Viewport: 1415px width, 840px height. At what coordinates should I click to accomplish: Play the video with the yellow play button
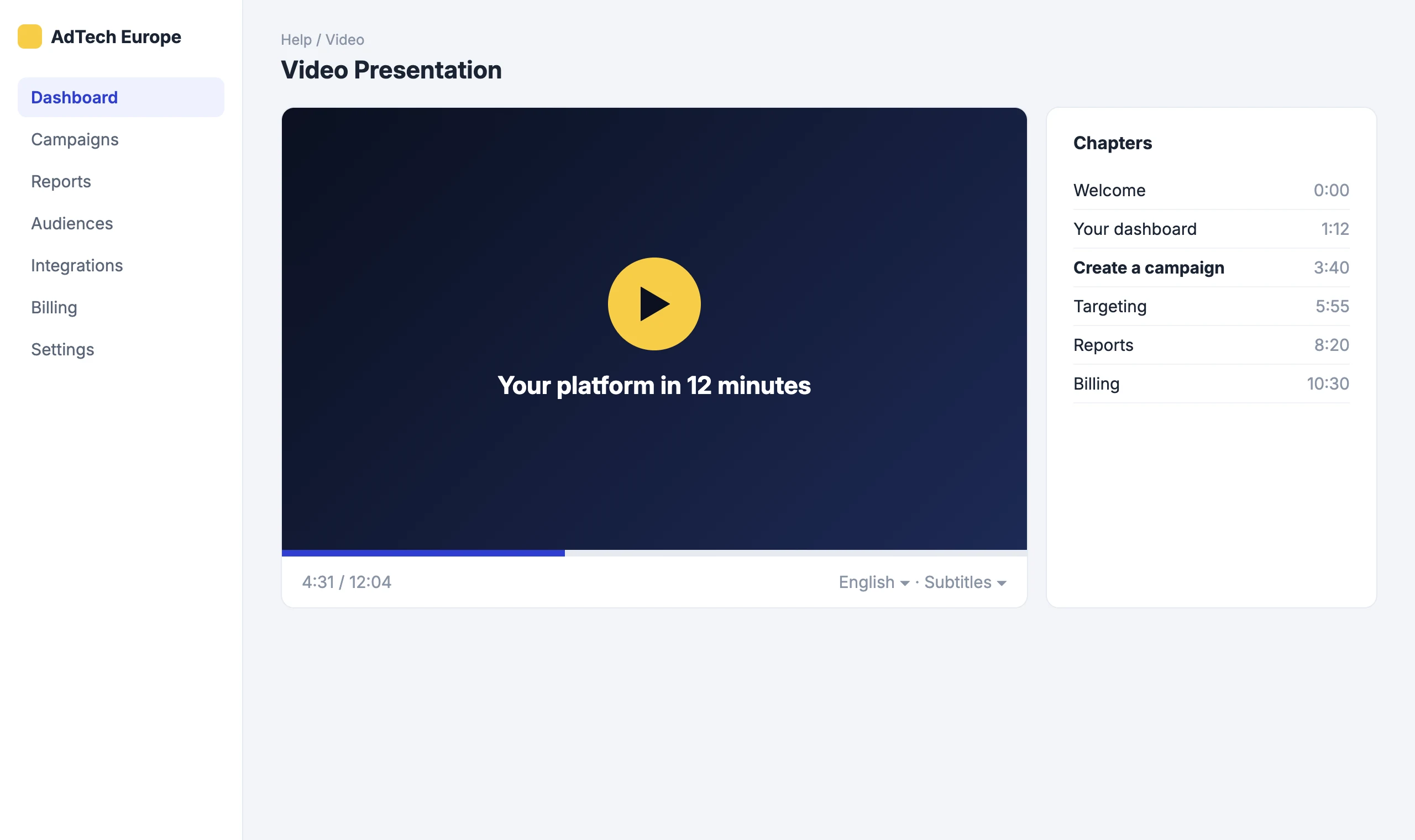coord(654,304)
